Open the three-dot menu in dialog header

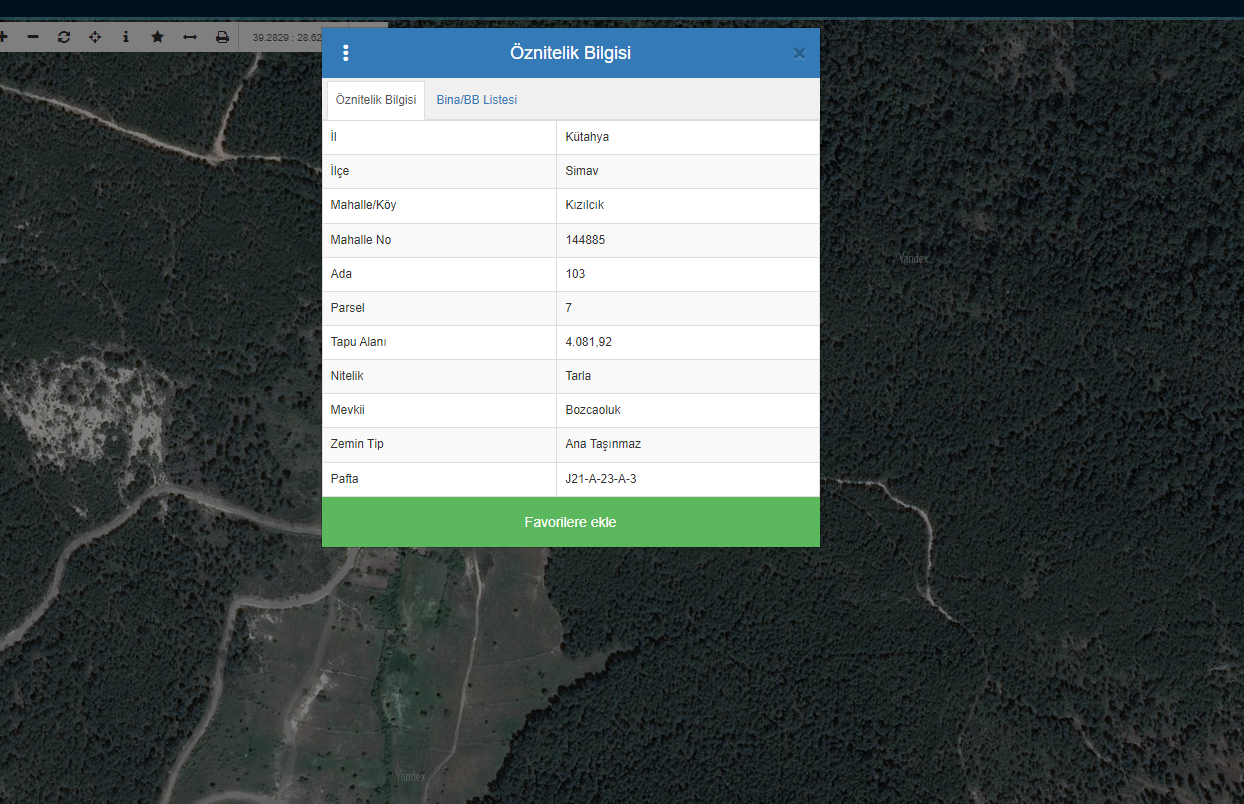(346, 53)
